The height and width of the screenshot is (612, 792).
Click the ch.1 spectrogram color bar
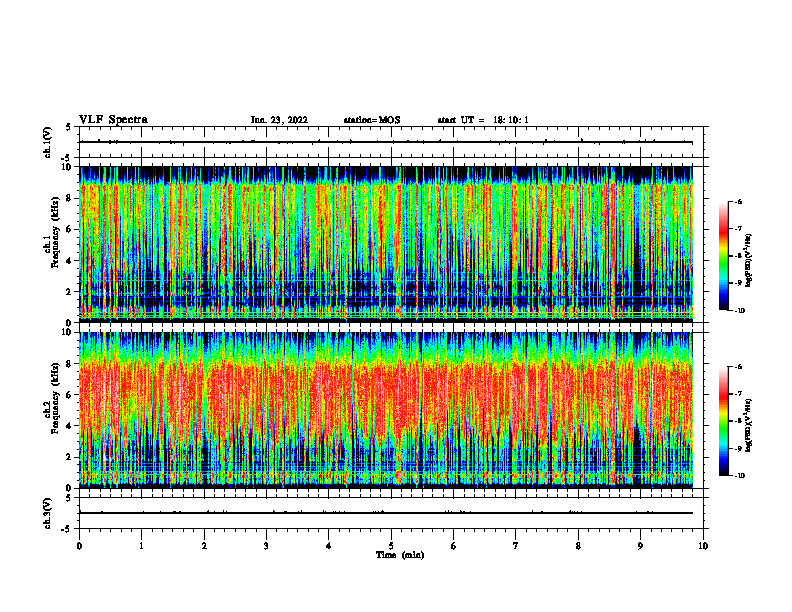(723, 256)
